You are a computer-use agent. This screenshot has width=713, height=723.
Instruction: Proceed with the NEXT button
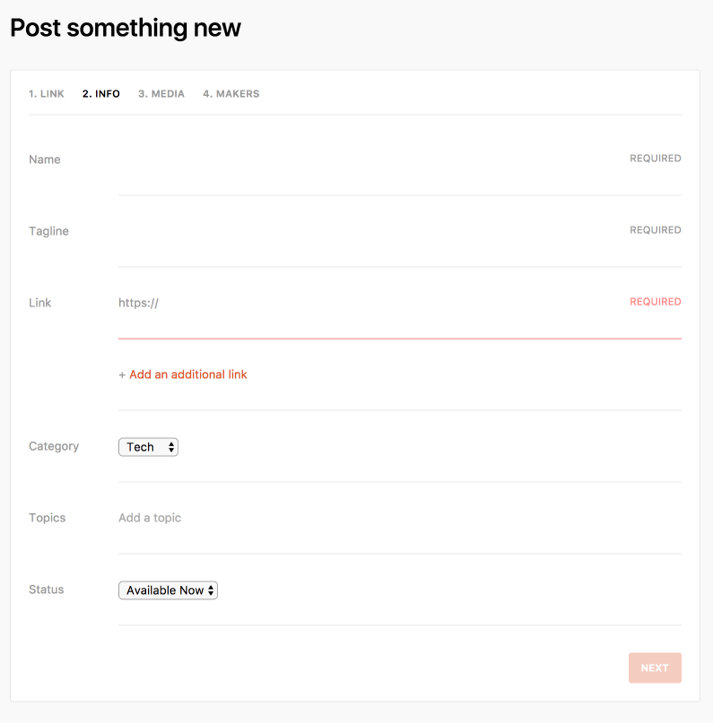655,668
